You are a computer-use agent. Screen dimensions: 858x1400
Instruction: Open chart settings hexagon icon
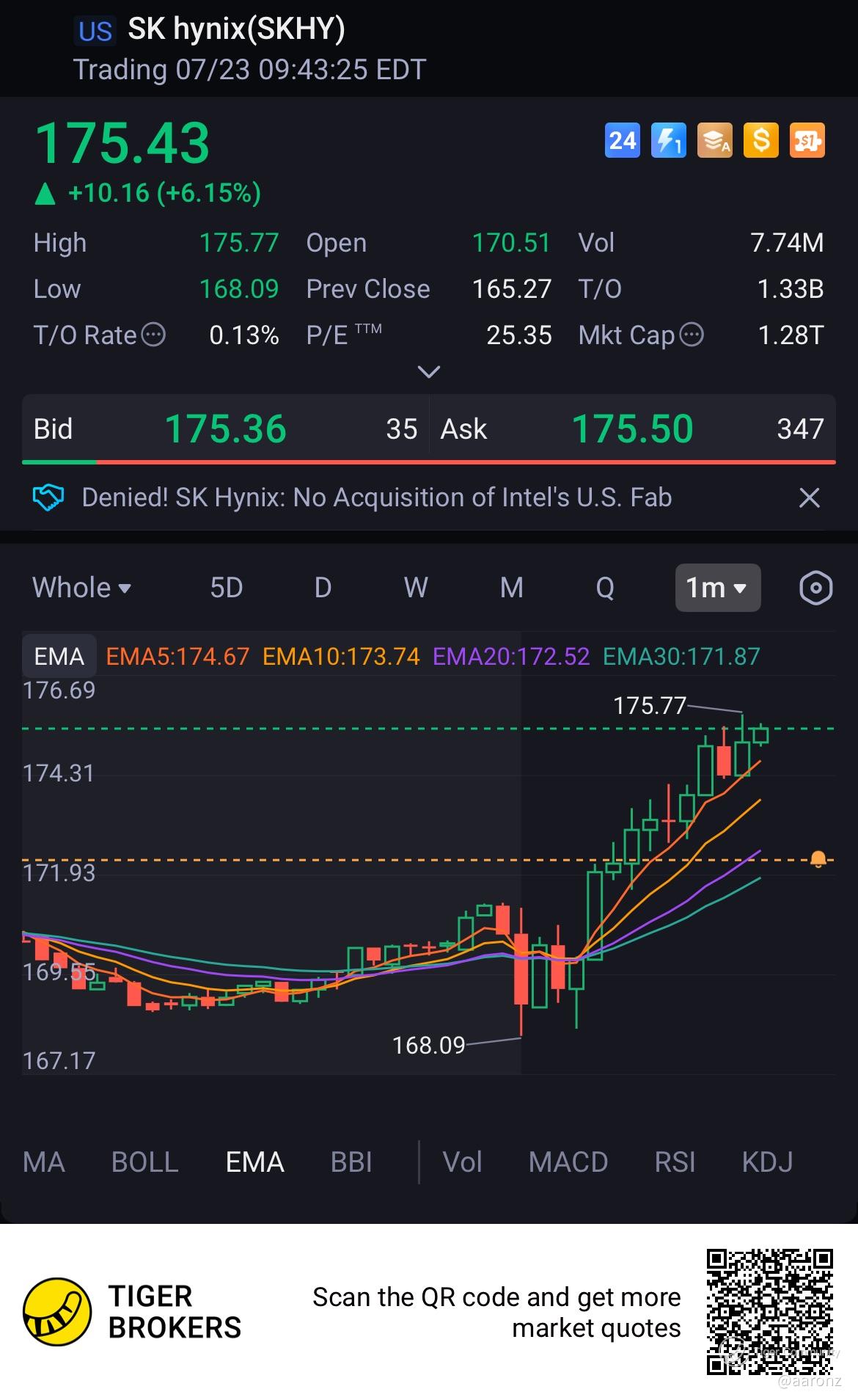[x=815, y=588]
